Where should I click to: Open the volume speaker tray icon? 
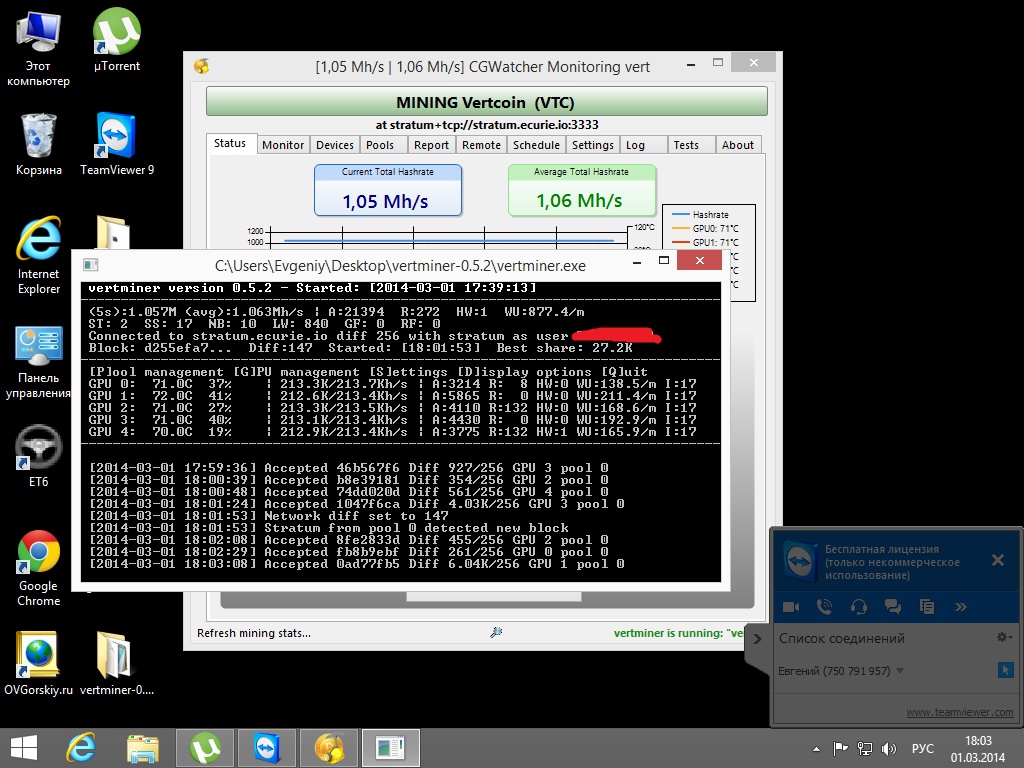[x=889, y=748]
